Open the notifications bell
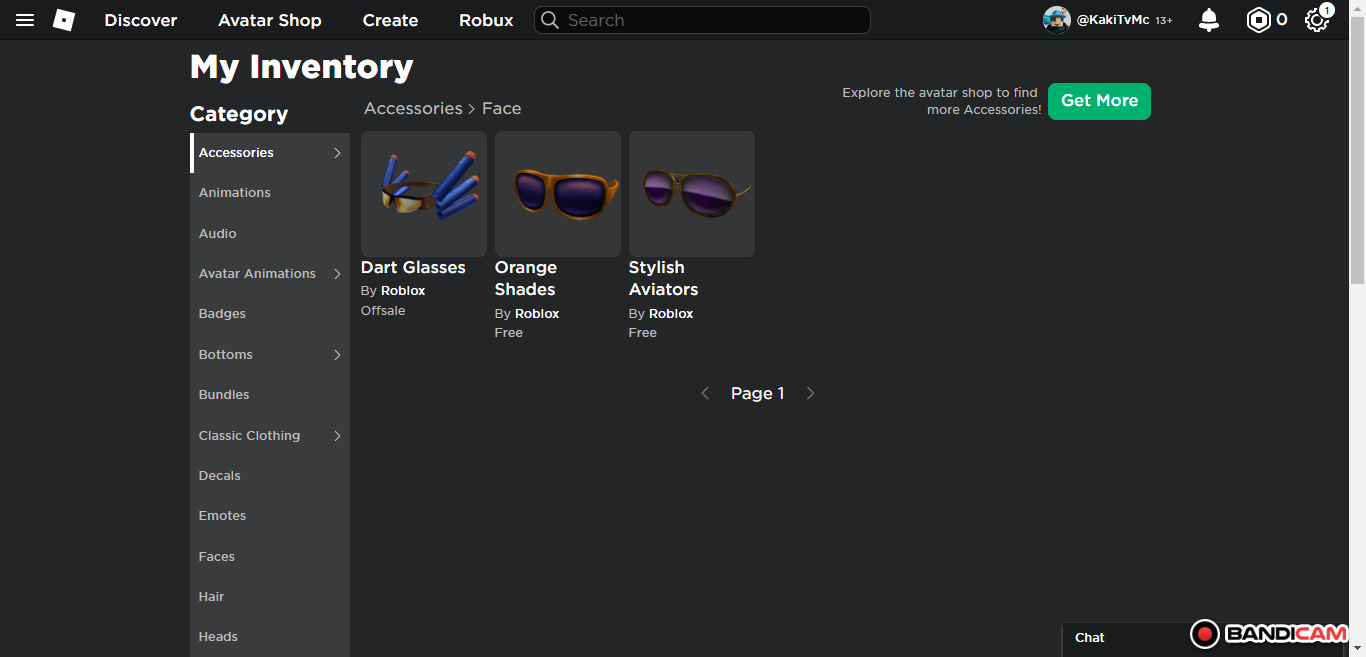 tap(1209, 20)
